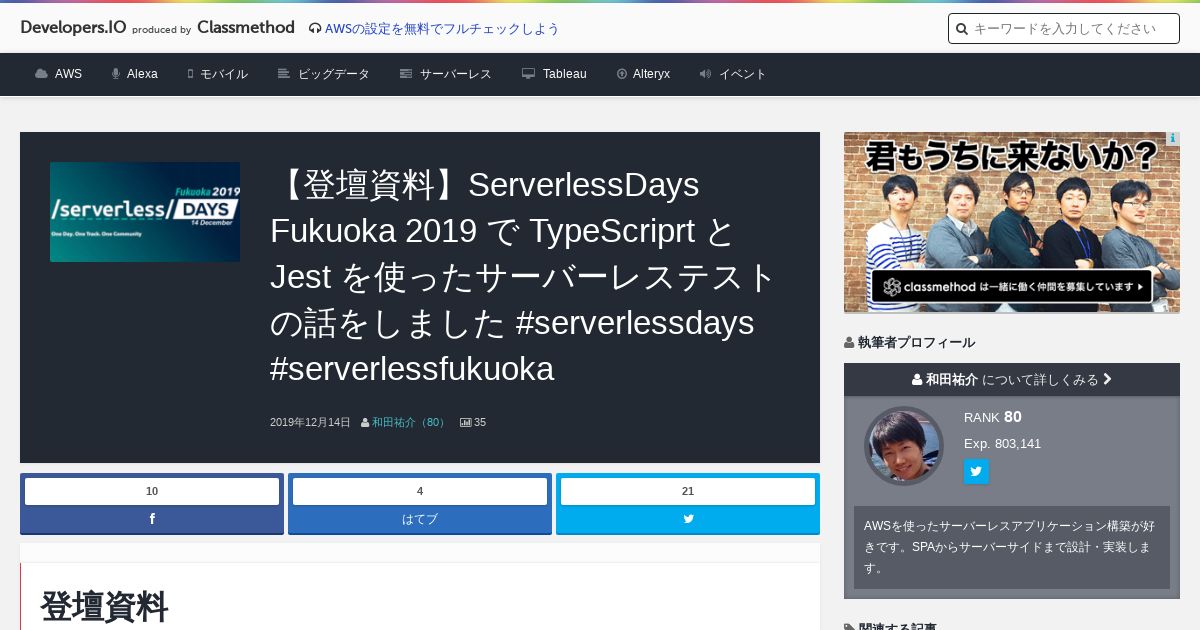The image size is (1200, 630).
Task: Open the Alteryx category menu
Action: coord(651,74)
